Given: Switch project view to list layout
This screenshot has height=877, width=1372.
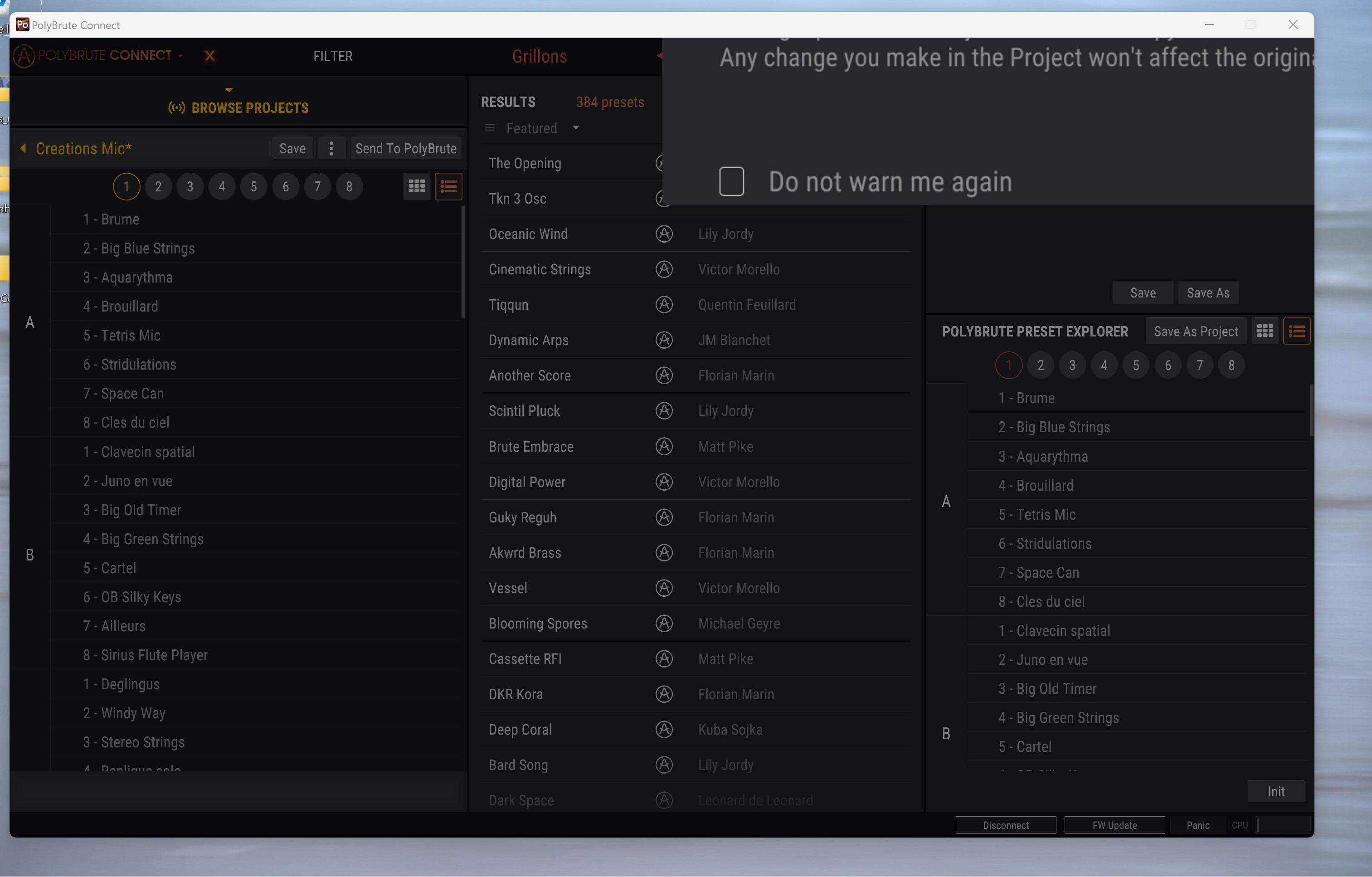Looking at the screenshot, I should [x=448, y=187].
